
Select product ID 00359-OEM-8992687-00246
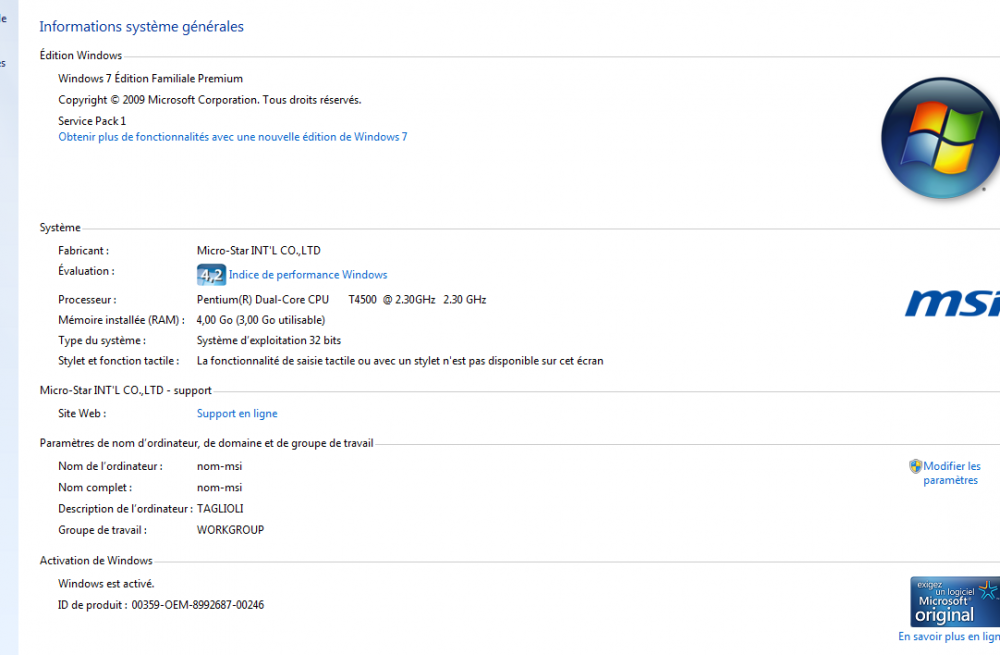[x=198, y=605]
